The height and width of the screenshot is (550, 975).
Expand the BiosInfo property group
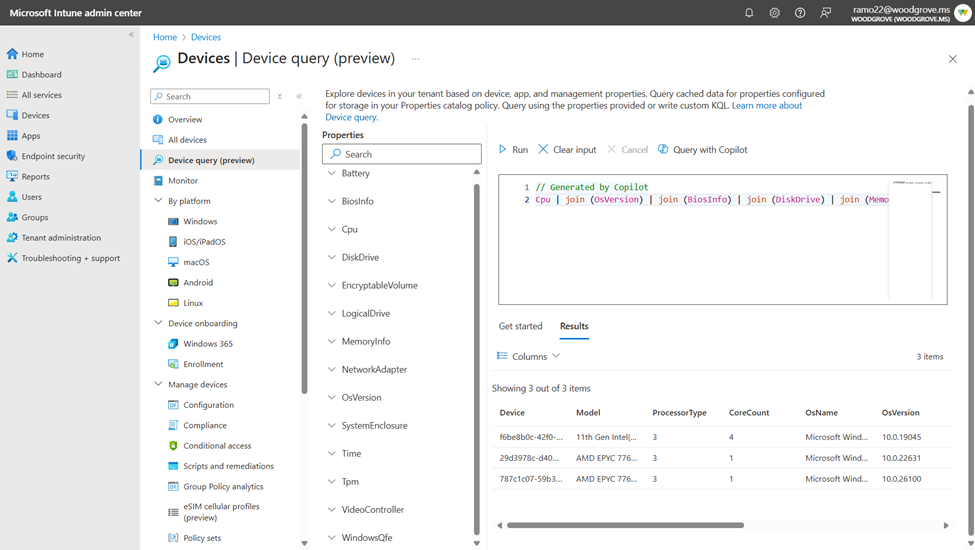(331, 201)
